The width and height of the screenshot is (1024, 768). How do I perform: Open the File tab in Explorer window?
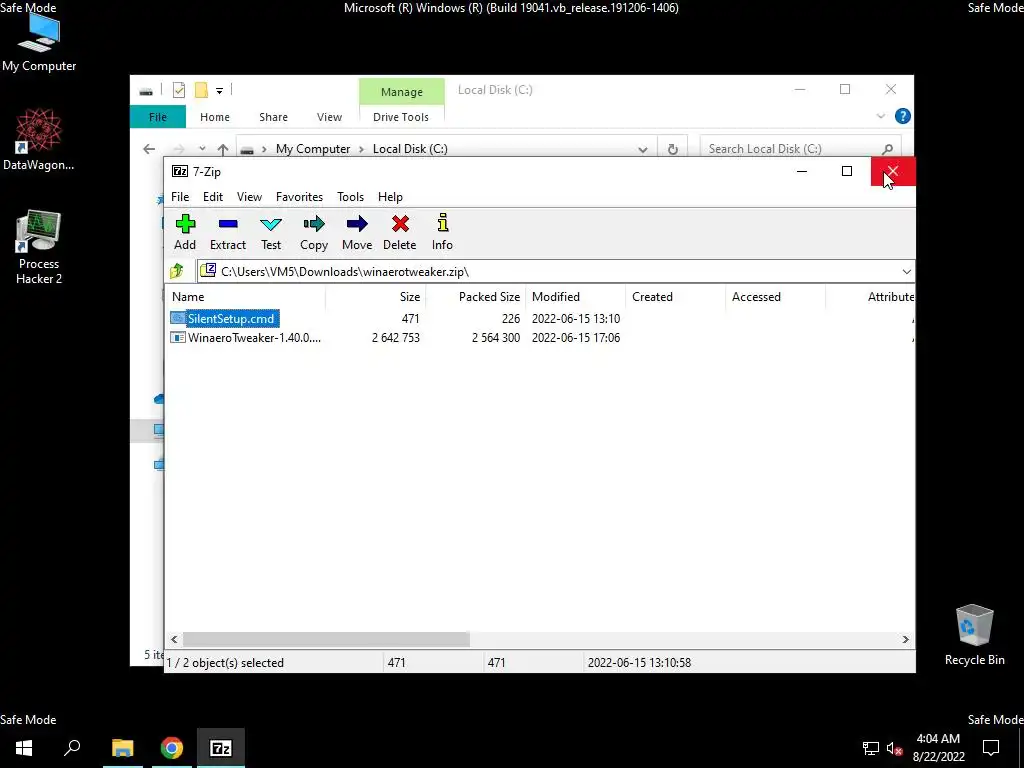click(x=157, y=117)
